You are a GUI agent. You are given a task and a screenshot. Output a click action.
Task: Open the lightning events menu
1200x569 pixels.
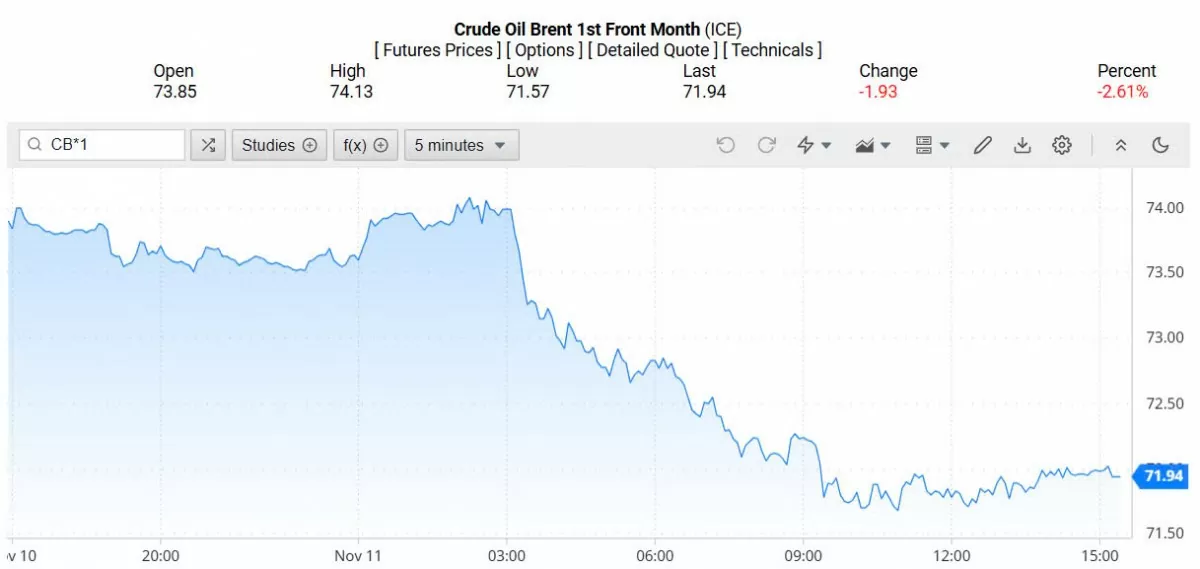[814, 145]
